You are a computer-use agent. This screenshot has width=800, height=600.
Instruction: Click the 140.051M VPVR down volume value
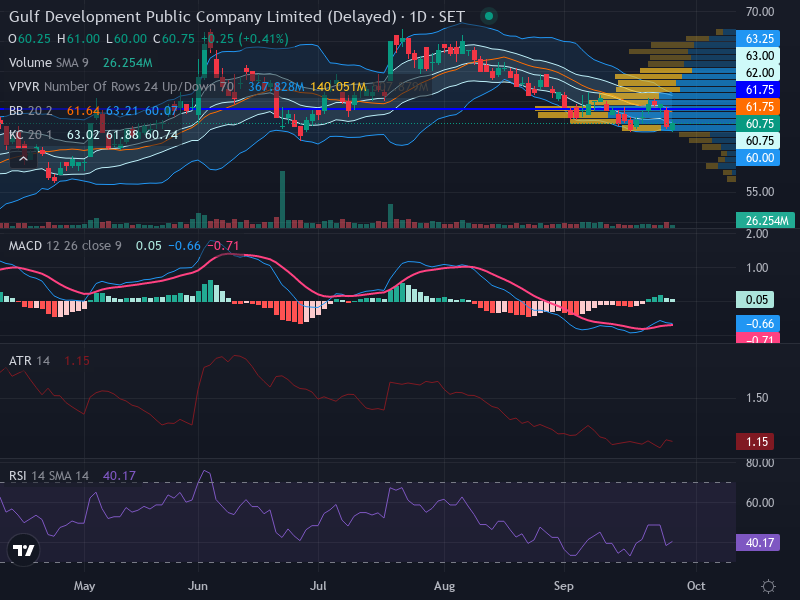tap(338, 87)
